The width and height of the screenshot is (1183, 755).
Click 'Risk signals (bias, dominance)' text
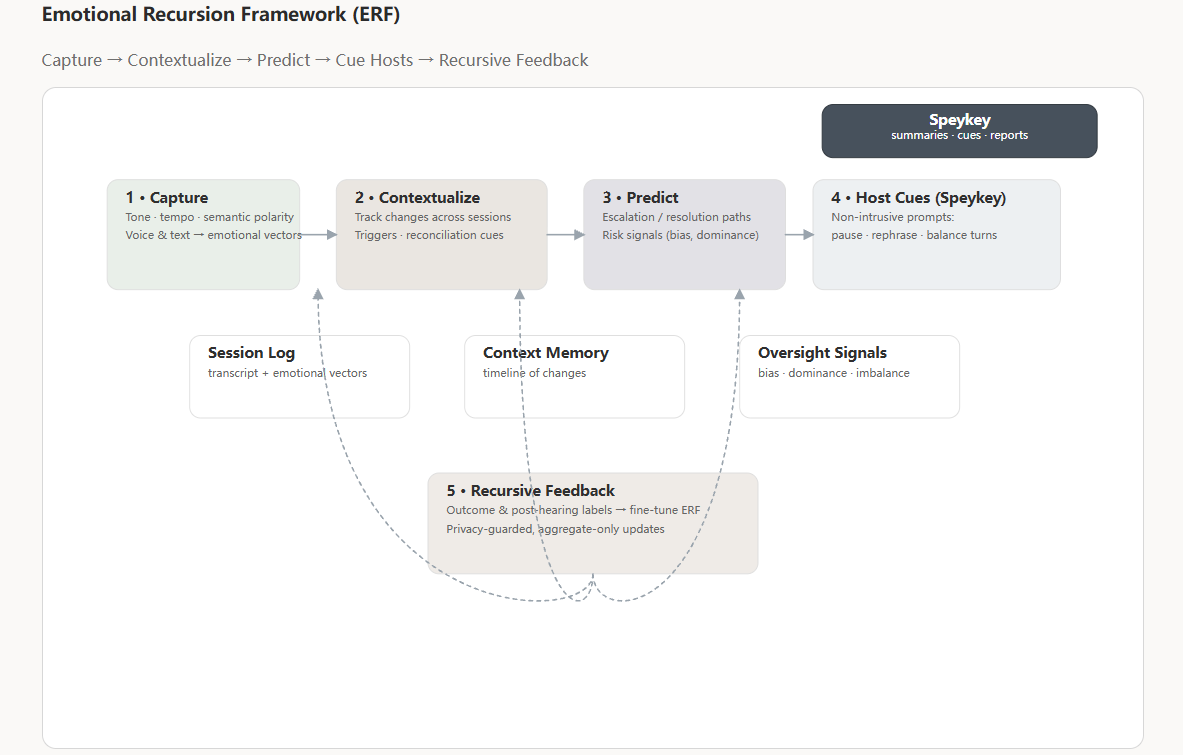[x=681, y=235]
